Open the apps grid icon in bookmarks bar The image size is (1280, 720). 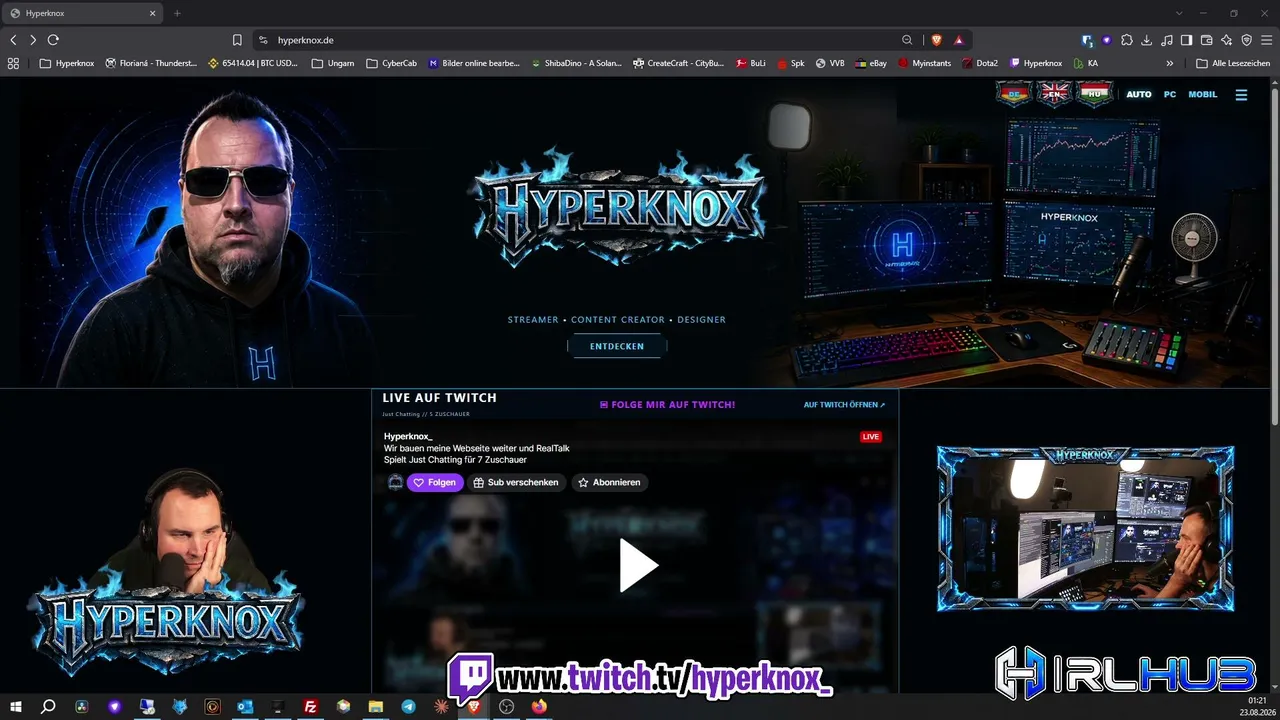(13, 63)
